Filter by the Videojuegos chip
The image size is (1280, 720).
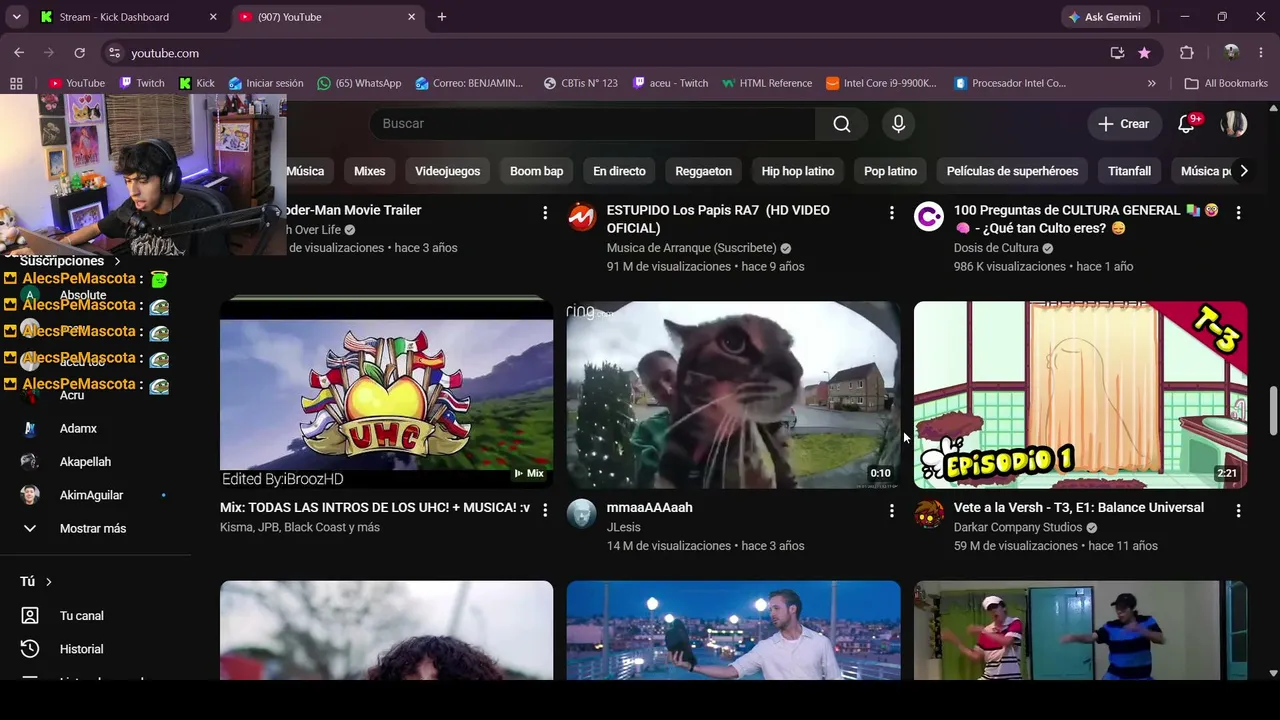pos(447,171)
